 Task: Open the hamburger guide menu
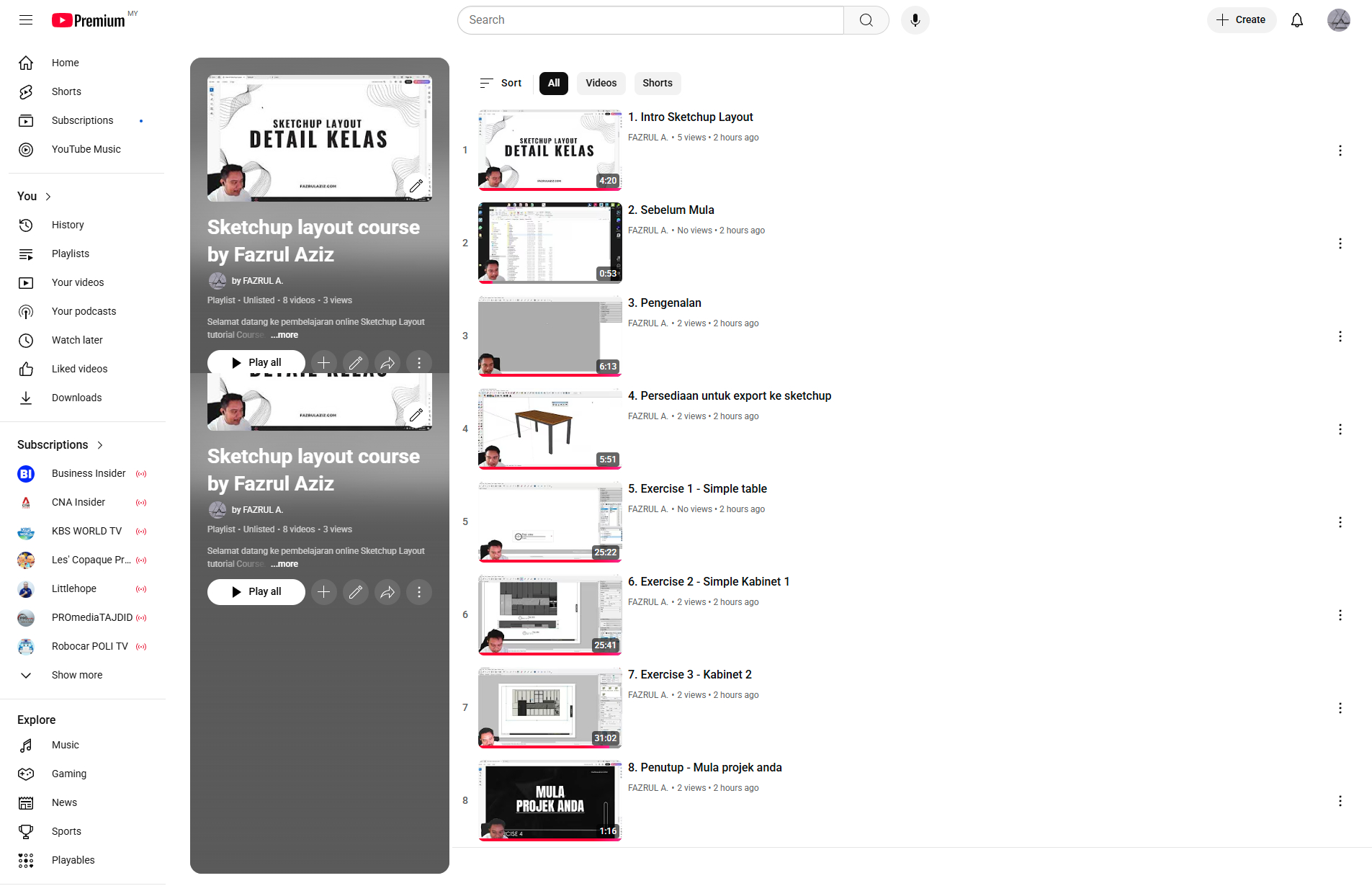pos(26,20)
